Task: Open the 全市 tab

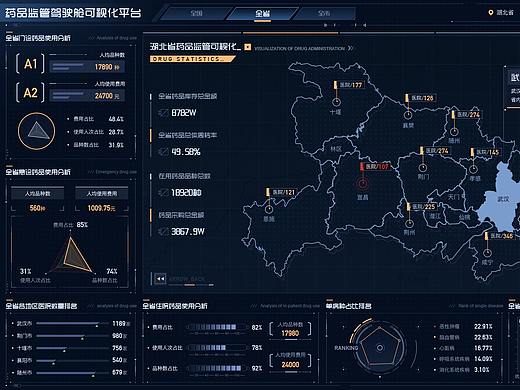Action: (x=324, y=13)
